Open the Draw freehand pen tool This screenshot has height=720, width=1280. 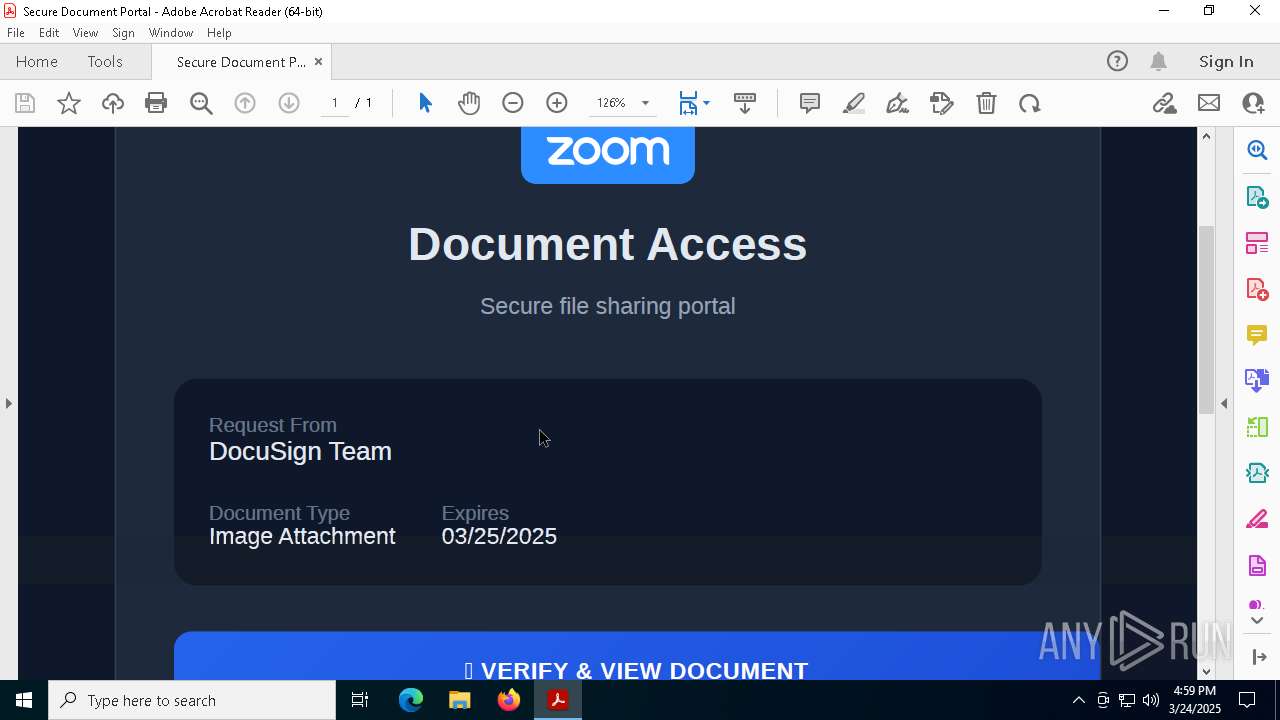point(898,103)
